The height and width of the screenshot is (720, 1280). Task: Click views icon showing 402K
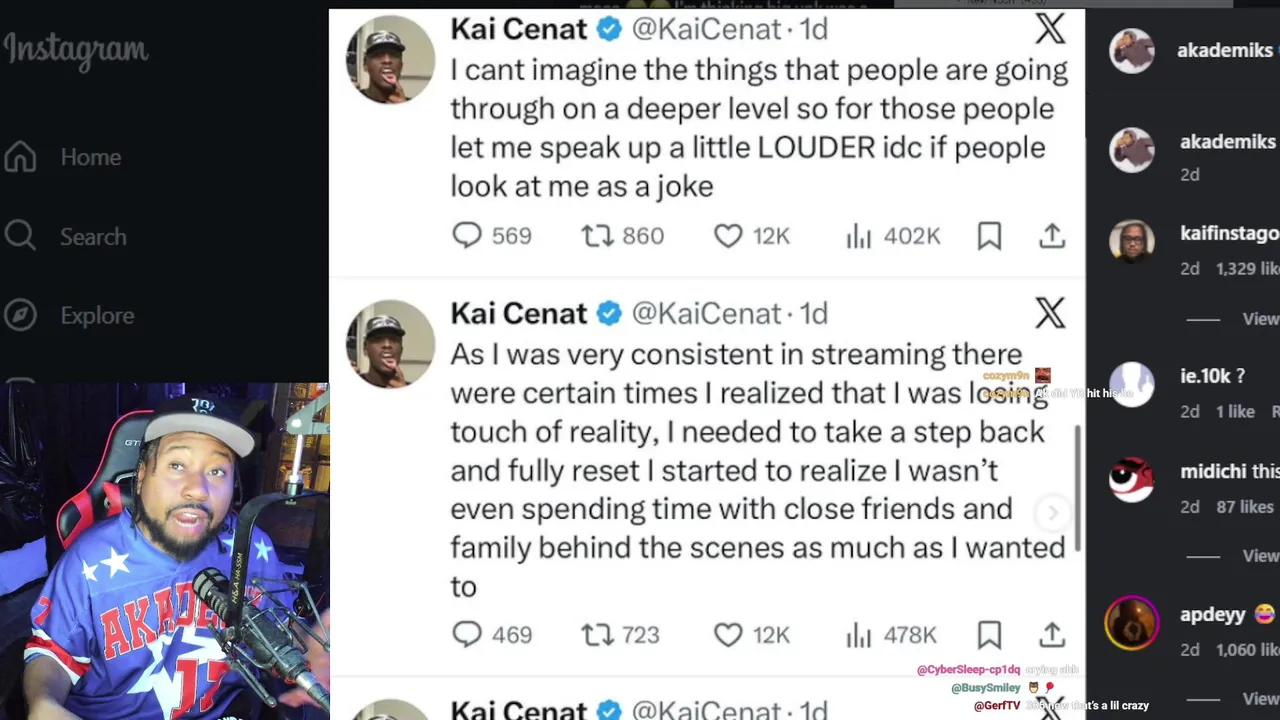[x=859, y=235]
